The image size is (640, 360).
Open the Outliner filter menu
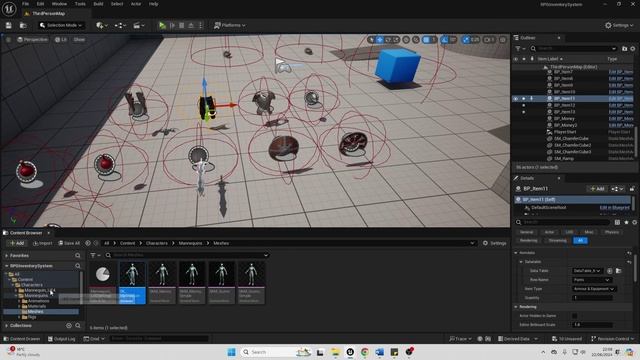520,49
